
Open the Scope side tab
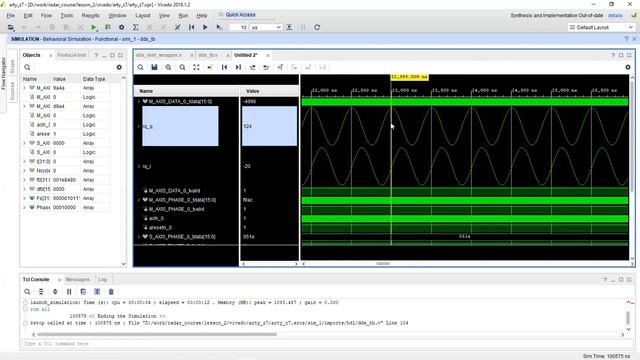[x=12, y=67]
